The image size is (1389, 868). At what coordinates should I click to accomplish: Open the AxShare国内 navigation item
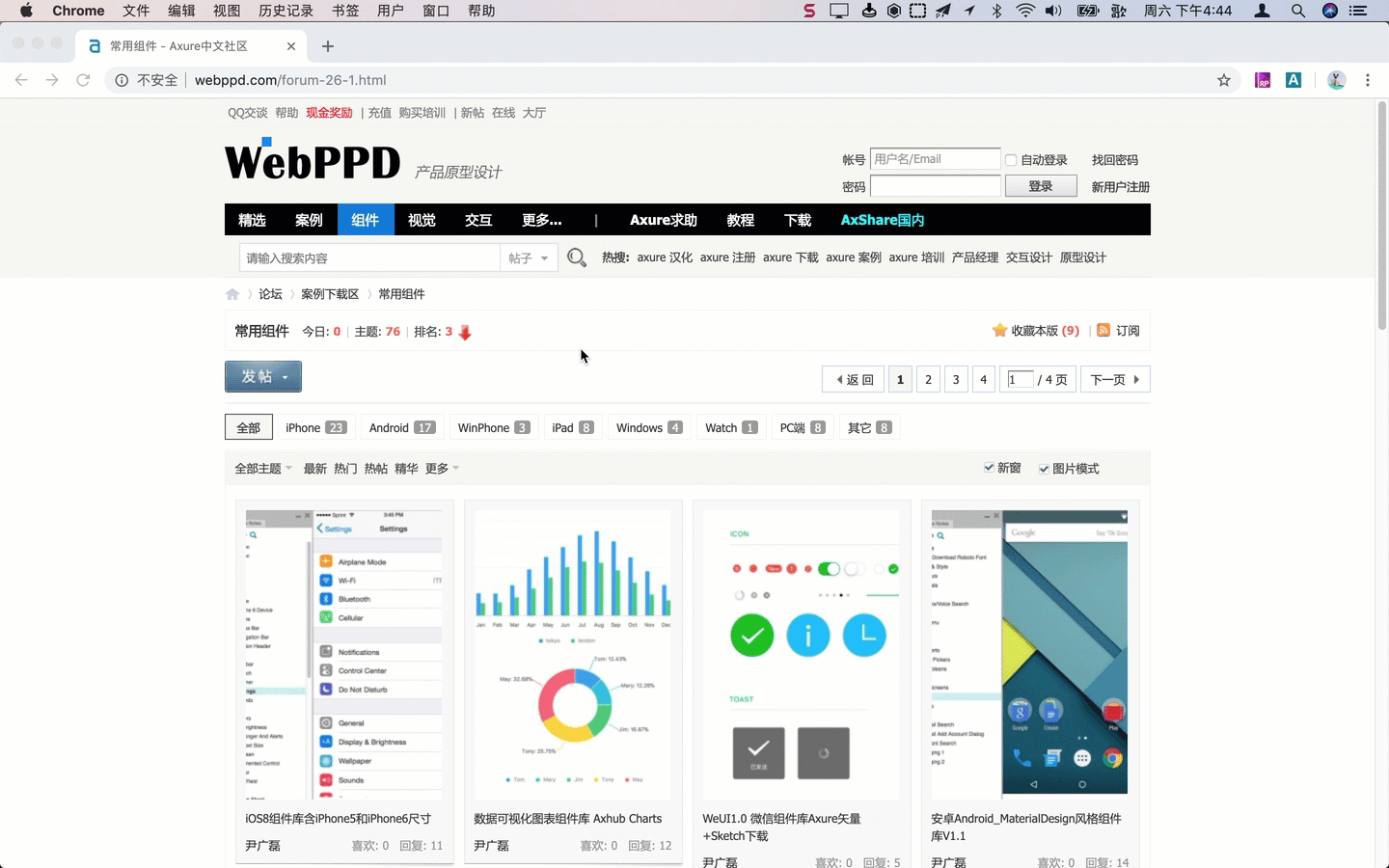[x=883, y=220]
